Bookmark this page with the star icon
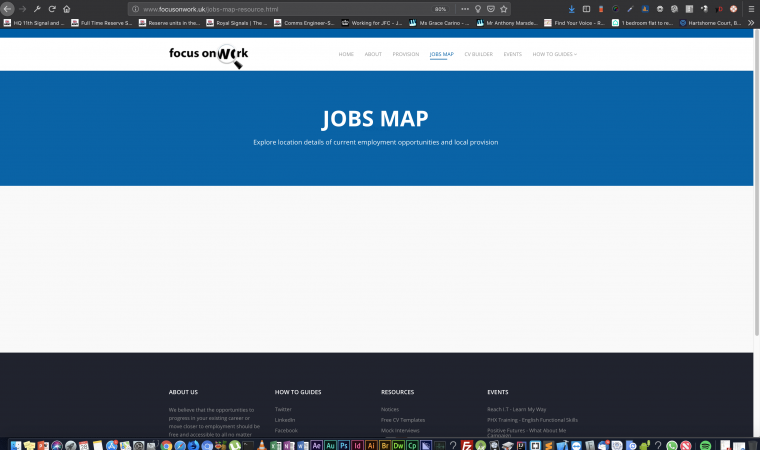 point(504,9)
